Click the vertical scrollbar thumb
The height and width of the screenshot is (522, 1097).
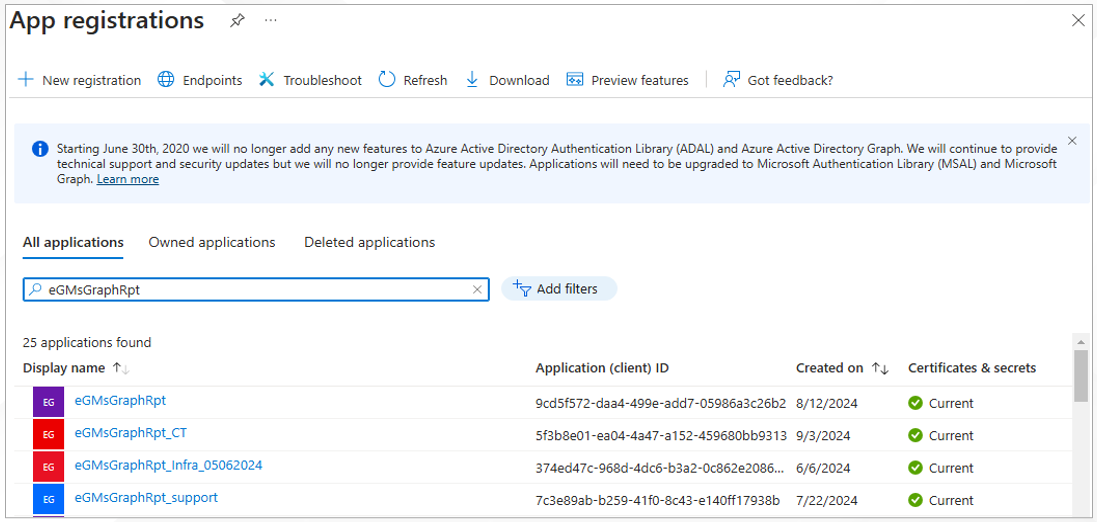[x=1081, y=375]
